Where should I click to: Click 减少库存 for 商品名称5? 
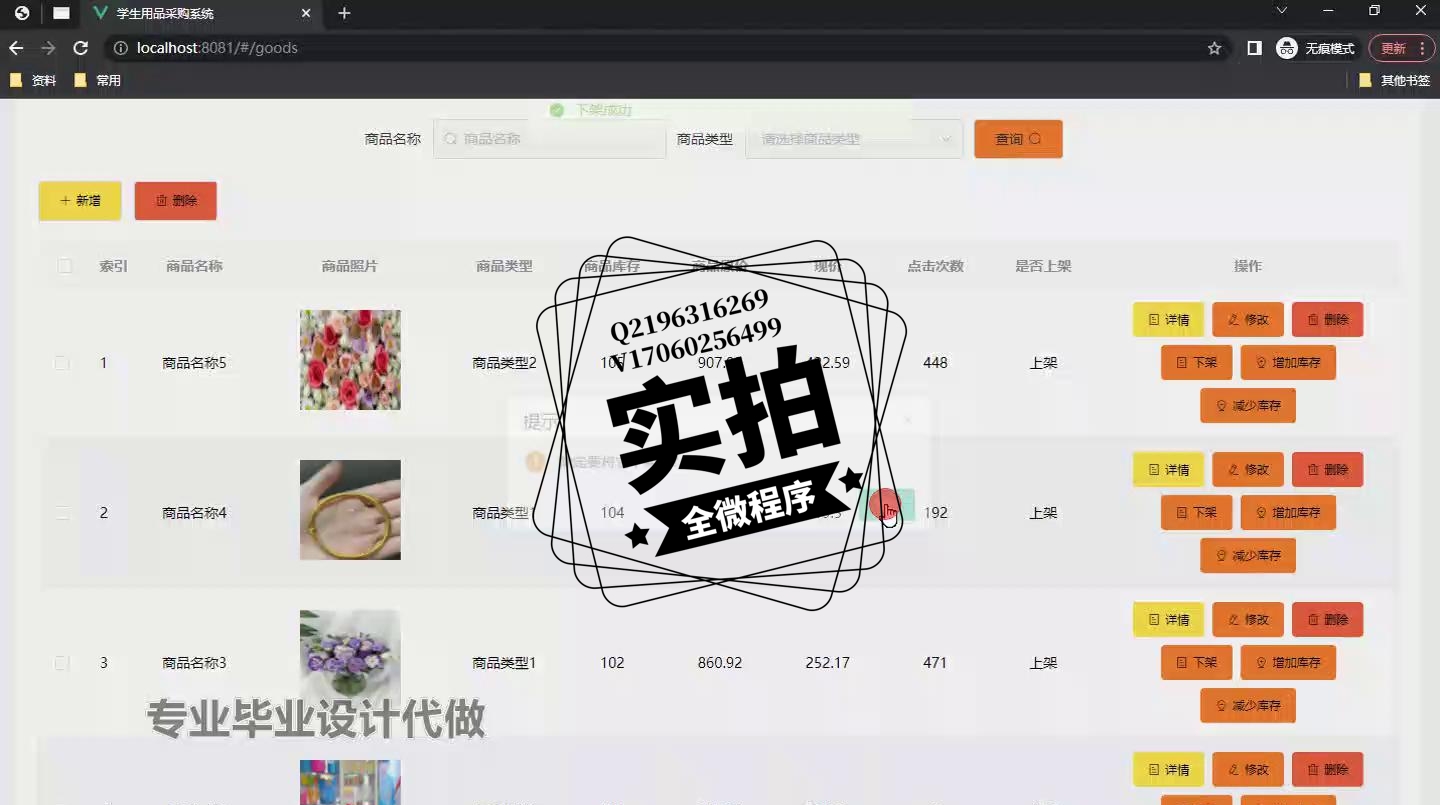pyautogui.click(x=1248, y=406)
